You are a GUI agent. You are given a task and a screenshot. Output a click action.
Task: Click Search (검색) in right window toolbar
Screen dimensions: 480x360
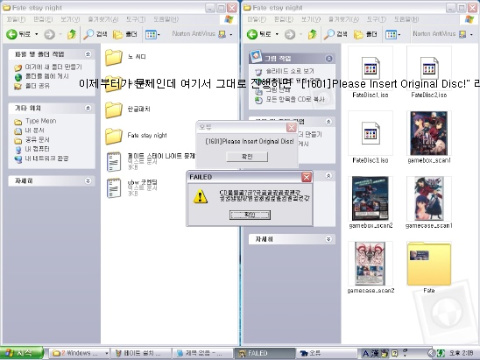coord(336,34)
